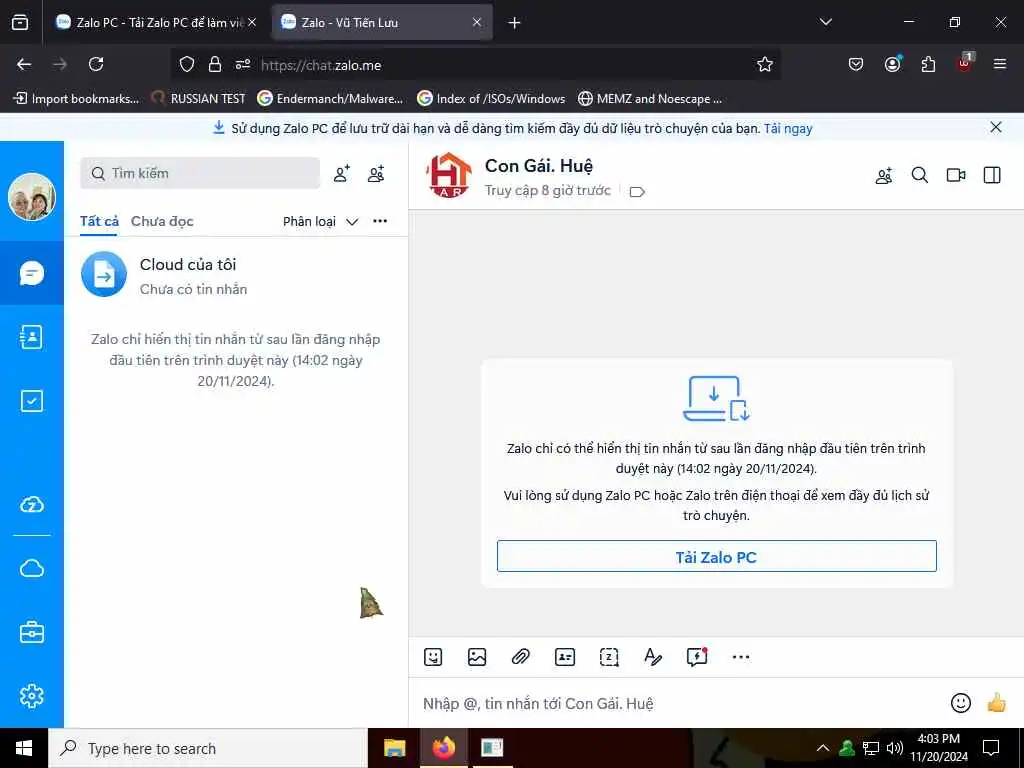
Task: Expand the Phân loại dropdown
Action: point(321,221)
